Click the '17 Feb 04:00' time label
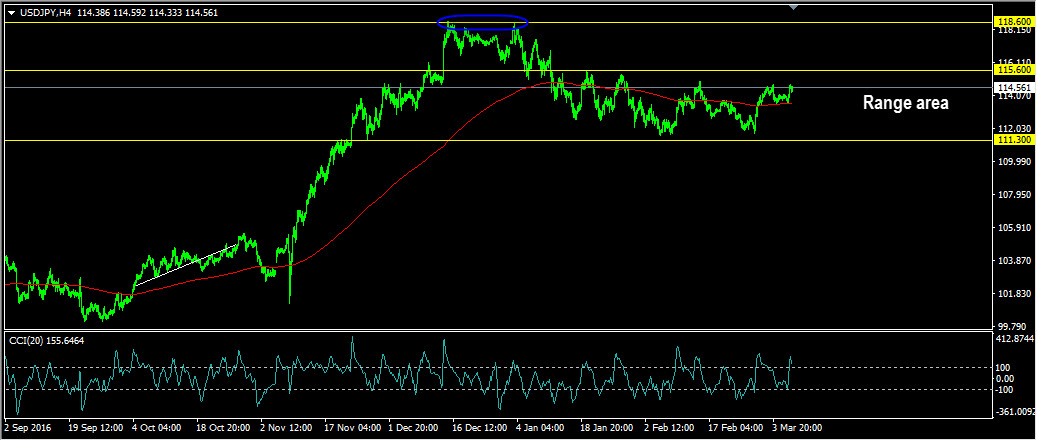Screen dimensions: 1037x441 (736, 428)
